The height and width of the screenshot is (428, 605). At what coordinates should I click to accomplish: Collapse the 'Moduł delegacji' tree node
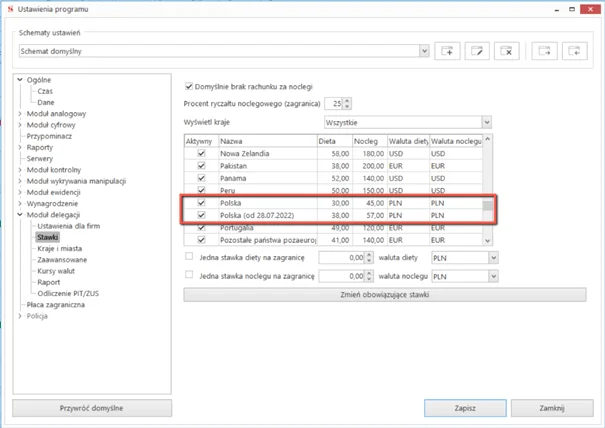(x=21, y=215)
